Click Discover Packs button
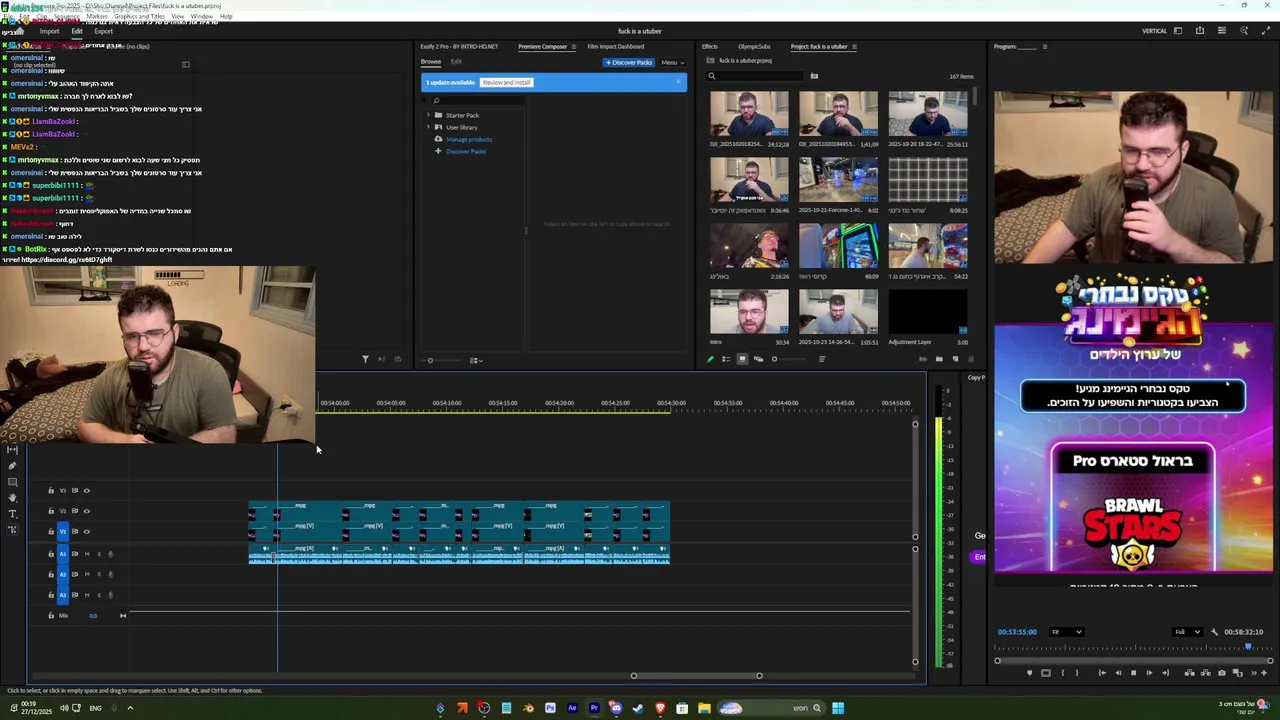This screenshot has width=1280, height=720. click(629, 62)
